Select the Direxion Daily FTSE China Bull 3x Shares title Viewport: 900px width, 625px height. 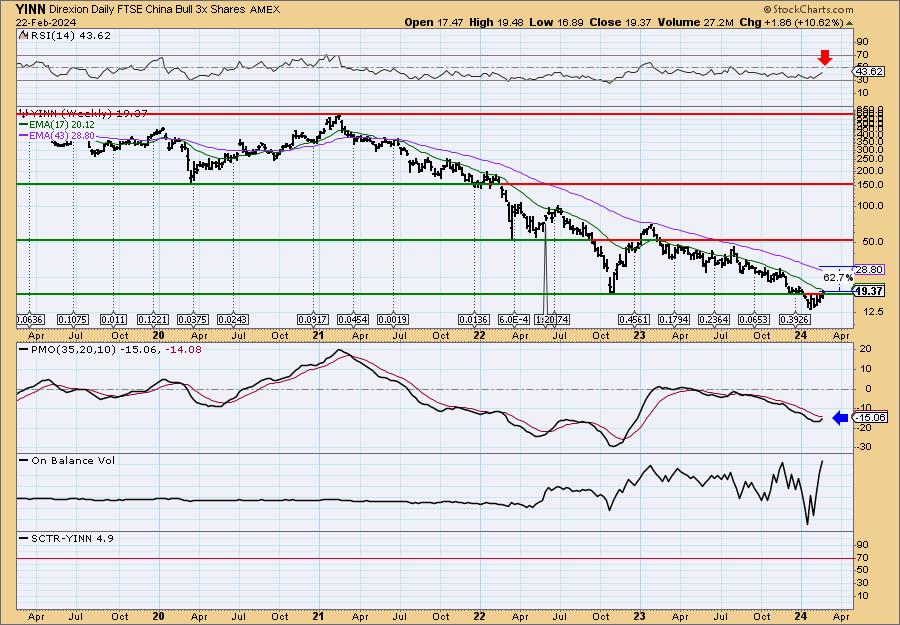click(148, 10)
